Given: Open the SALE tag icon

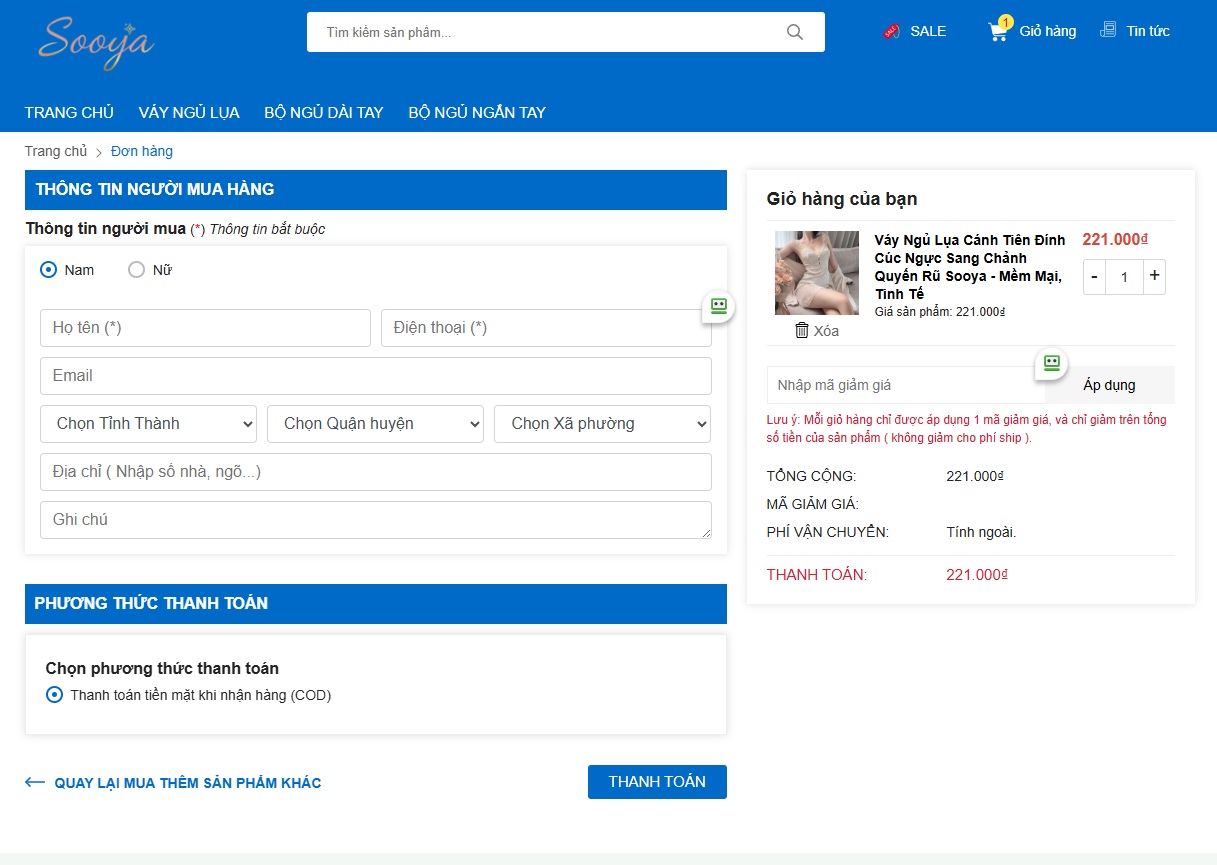Looking at the screenshot, I should [x=892, y=31].
